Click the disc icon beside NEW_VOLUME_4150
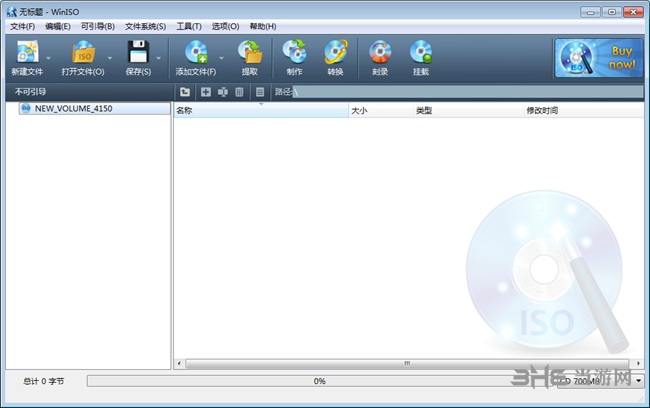 tap(26, 108)
